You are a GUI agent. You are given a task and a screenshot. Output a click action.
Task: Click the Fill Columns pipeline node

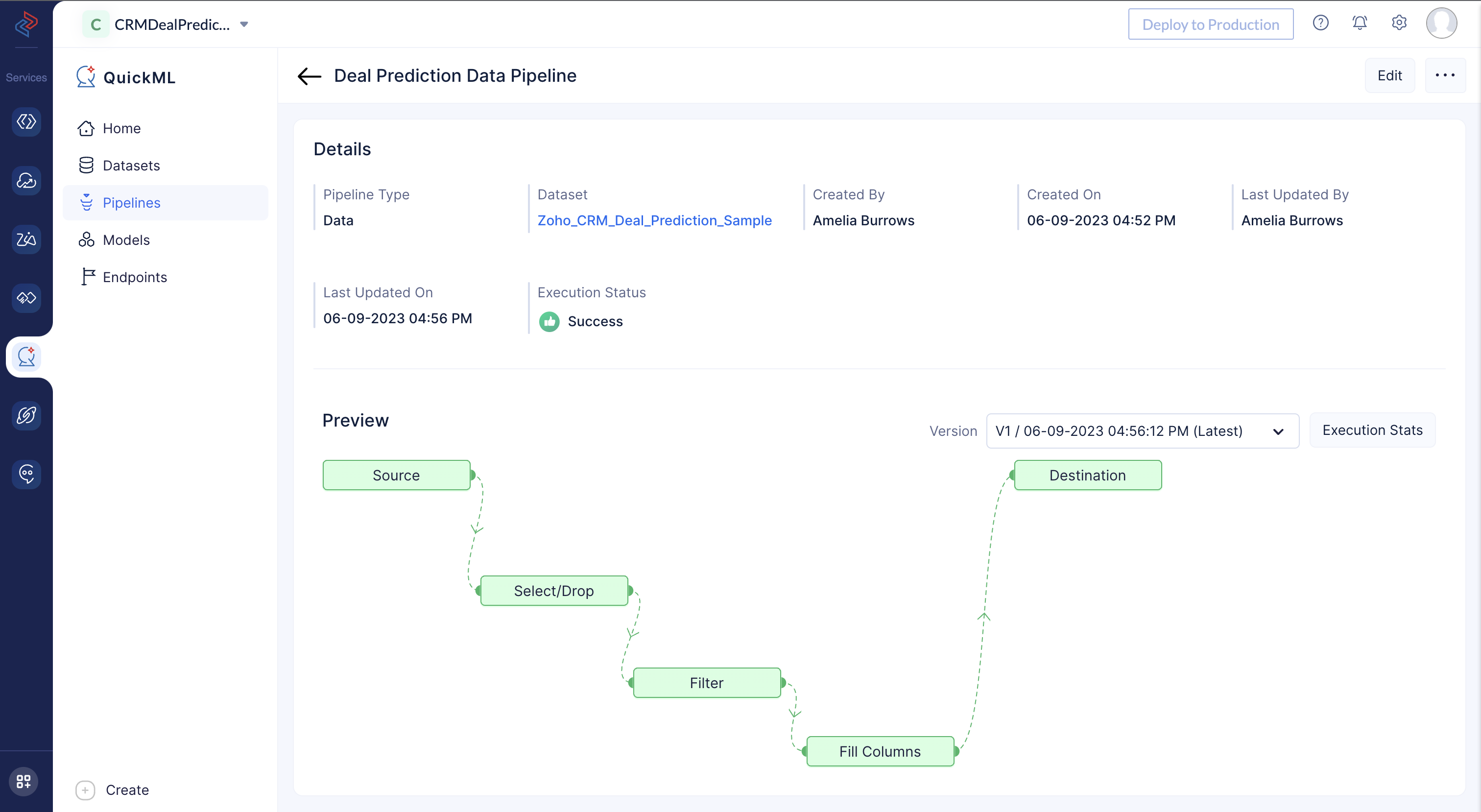879,751
